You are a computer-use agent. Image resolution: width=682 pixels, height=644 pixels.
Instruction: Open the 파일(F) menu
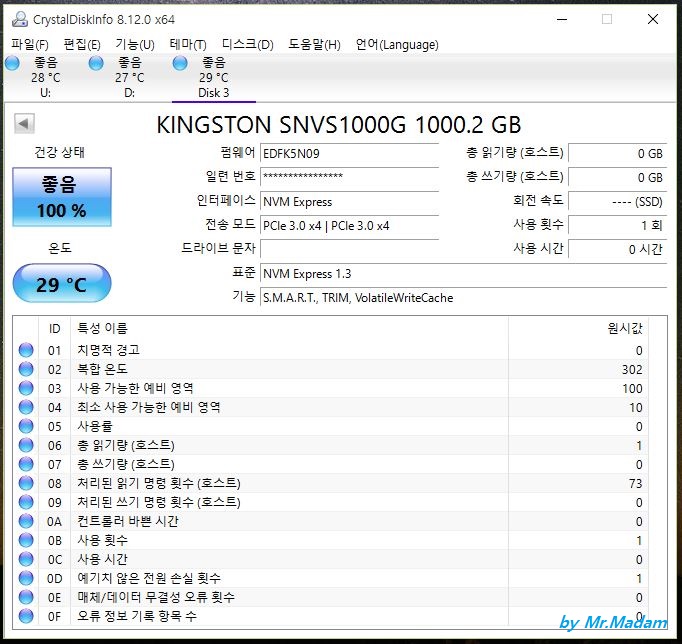click(x=30, y=44)
